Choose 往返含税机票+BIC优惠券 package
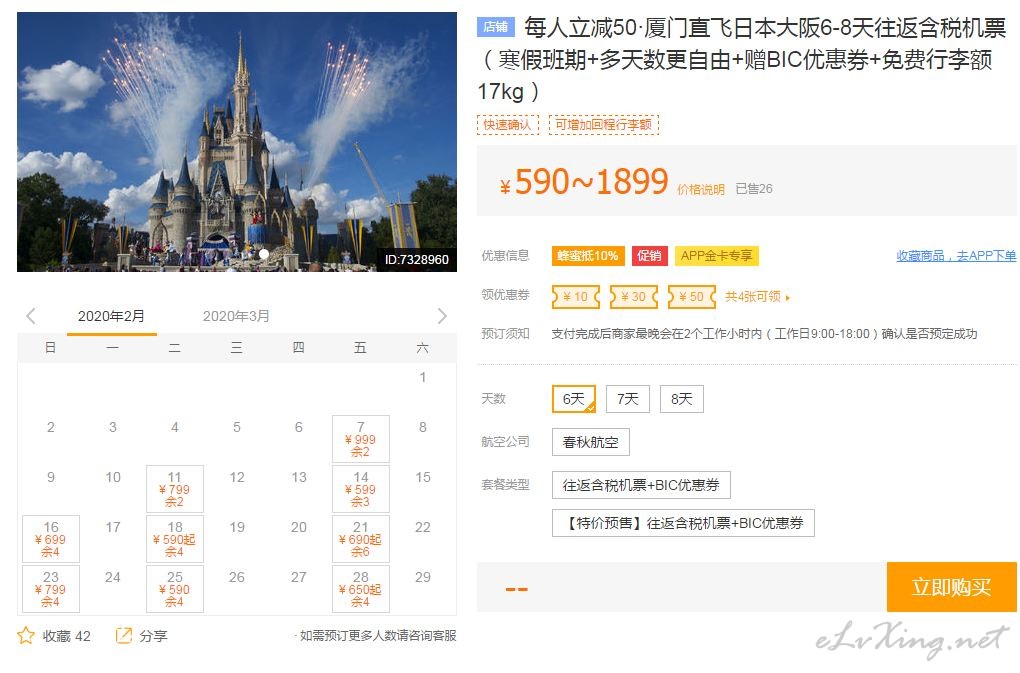Screen dimensions: 1020x673 pos(641,485)
